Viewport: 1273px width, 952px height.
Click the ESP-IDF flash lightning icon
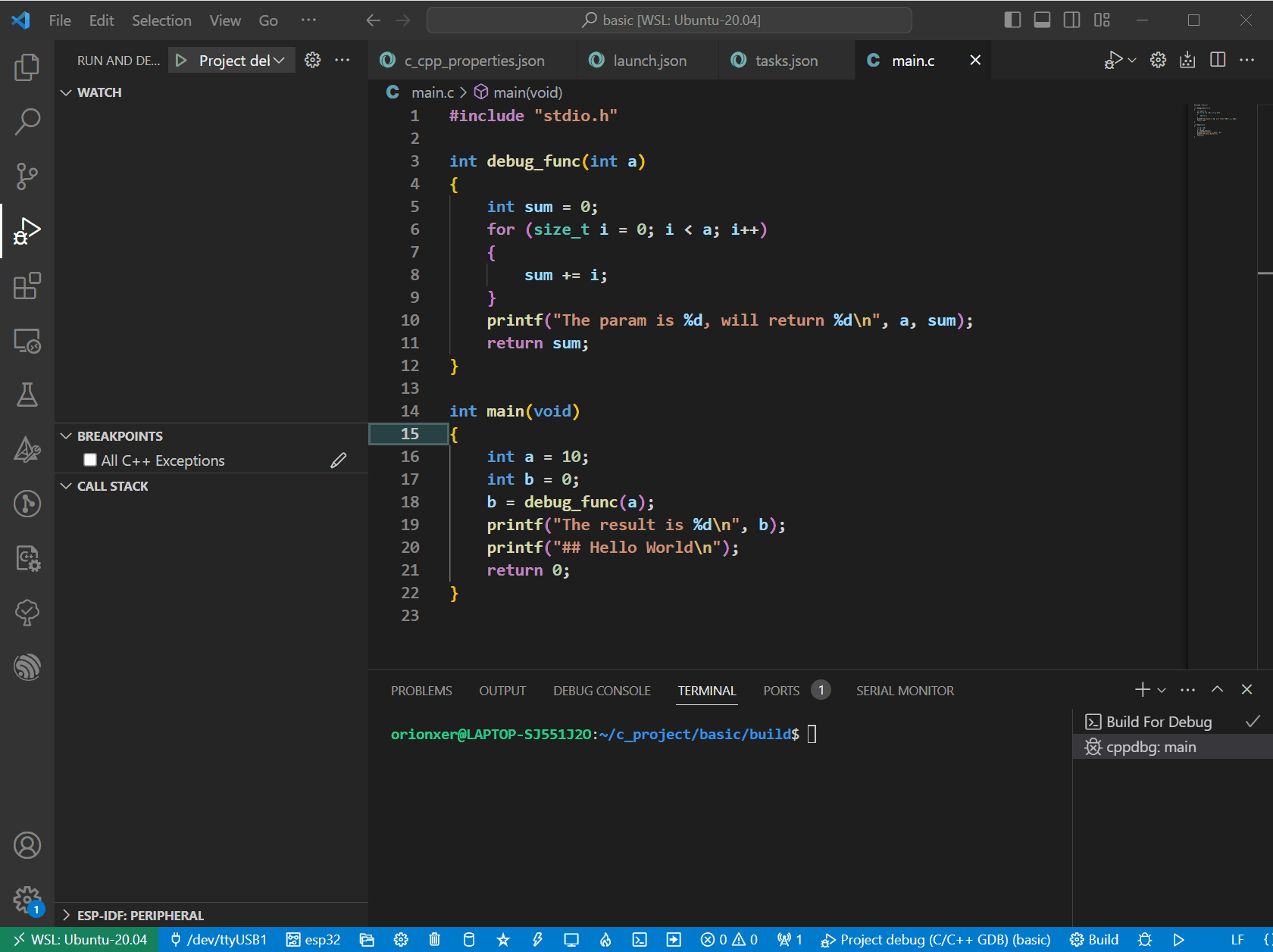pyautogui.click(x=537, y=940)
